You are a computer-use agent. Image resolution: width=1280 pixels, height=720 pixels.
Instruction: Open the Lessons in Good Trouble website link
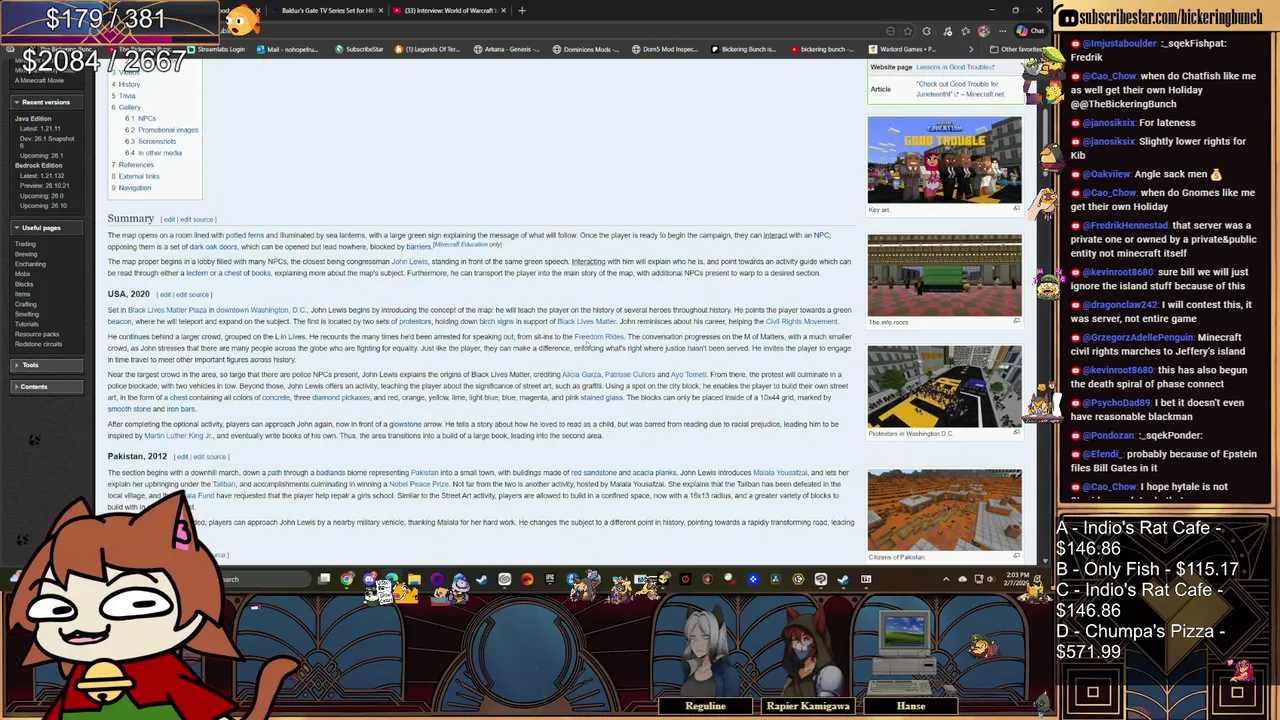point(955,67)
